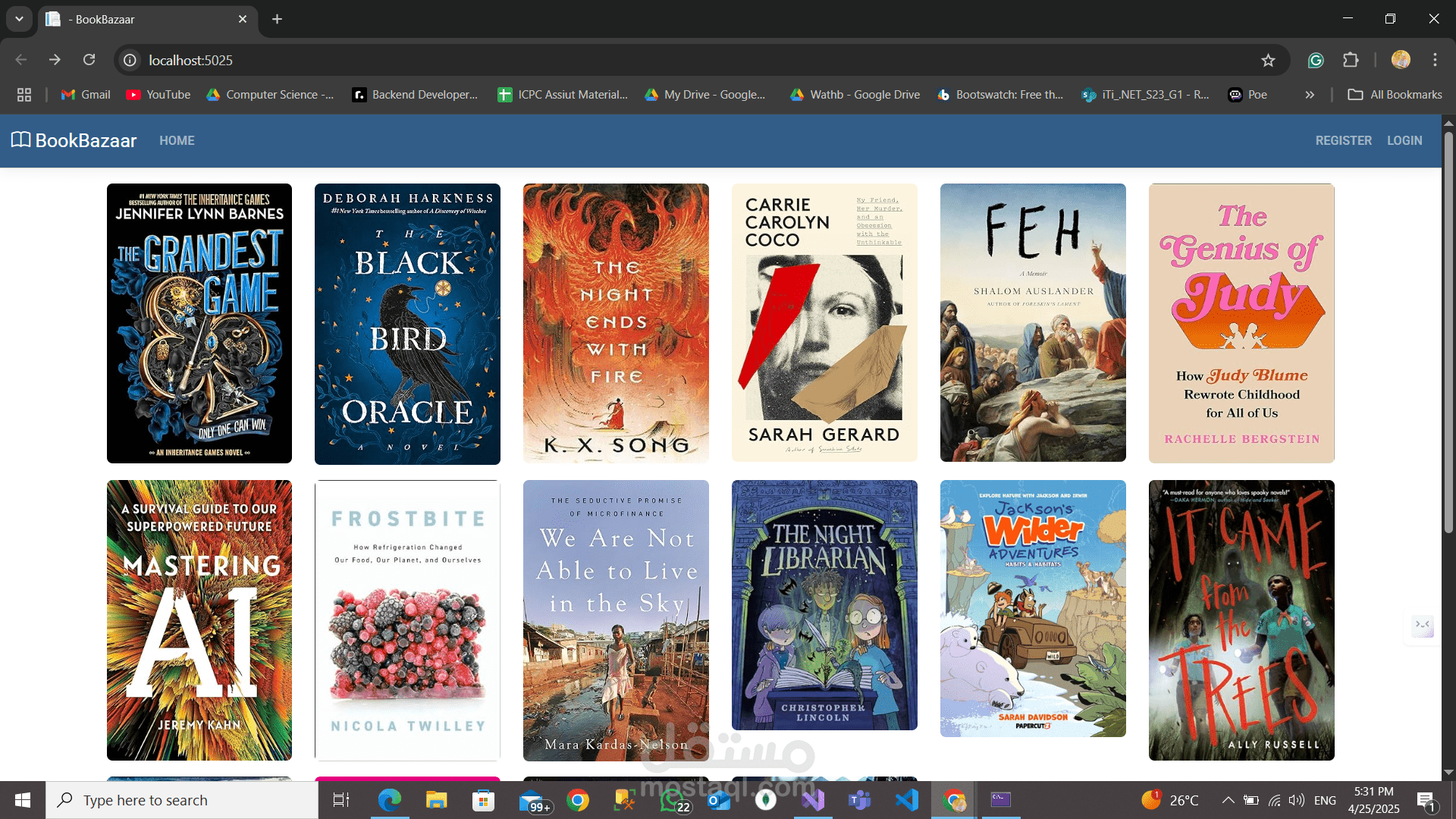Click the floating side widget icon
Screen dimensions: 1456x819
(x=1423, y=626)
